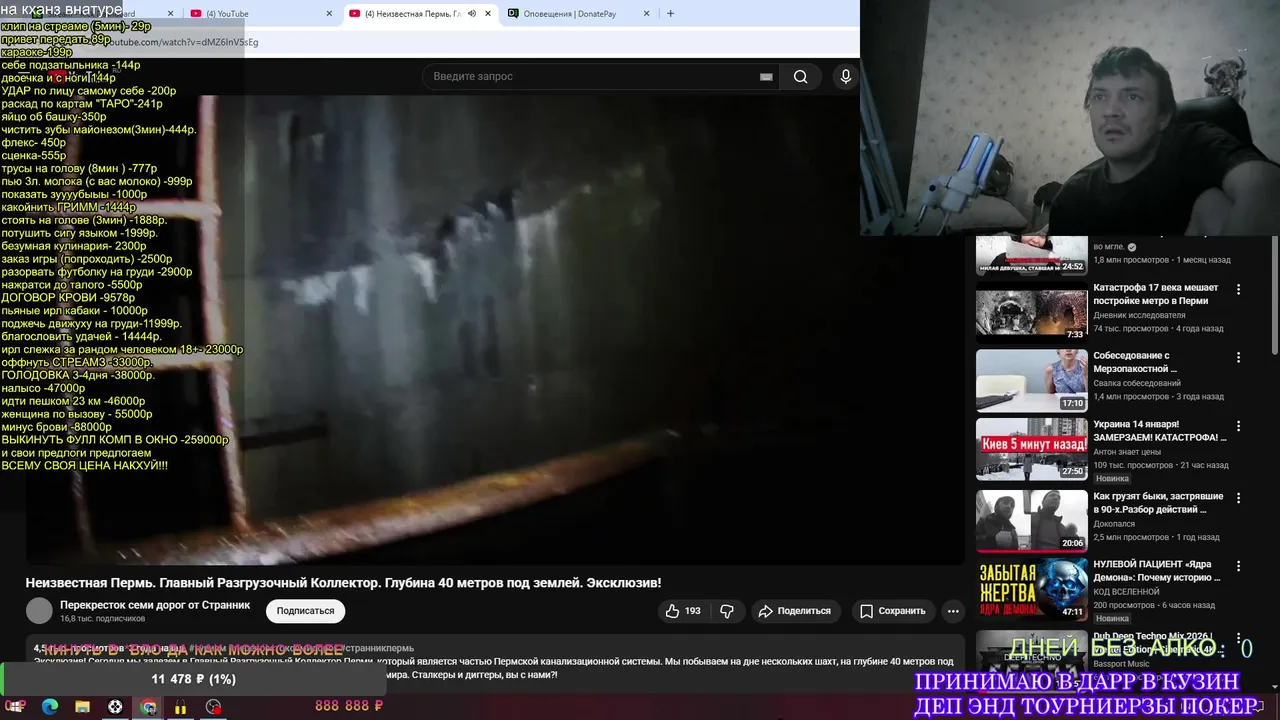The image size is (1280, 720).
Task: Dislike the video with thumbs-down icon
Action: point(727,611)
